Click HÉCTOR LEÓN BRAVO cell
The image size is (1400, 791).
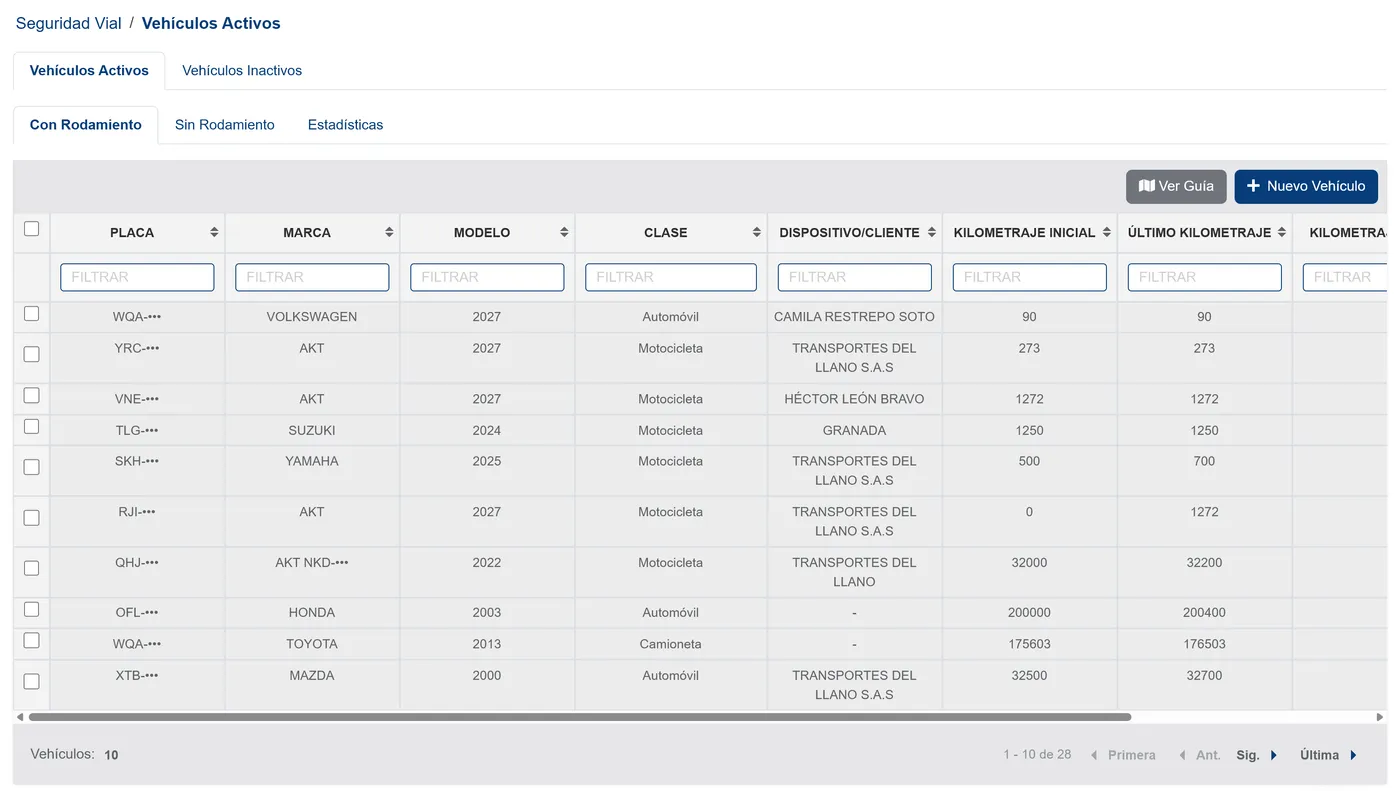coord(854,399)
